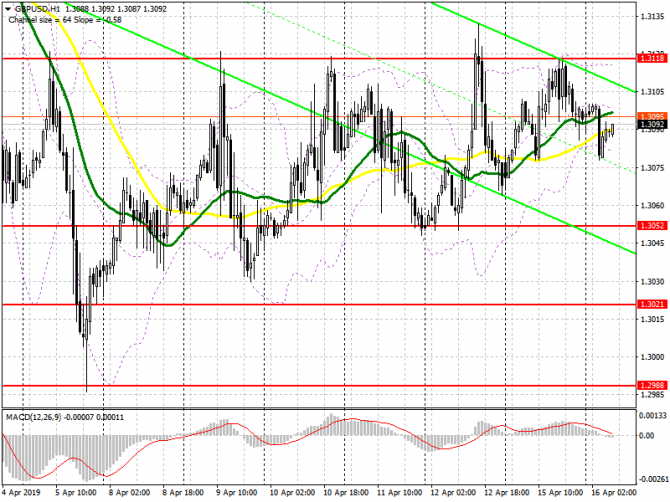Click the 11 Apr 10:00 time label
This screenshot has width=670, height=502.
pyautogui.click(x=400, y=493)
